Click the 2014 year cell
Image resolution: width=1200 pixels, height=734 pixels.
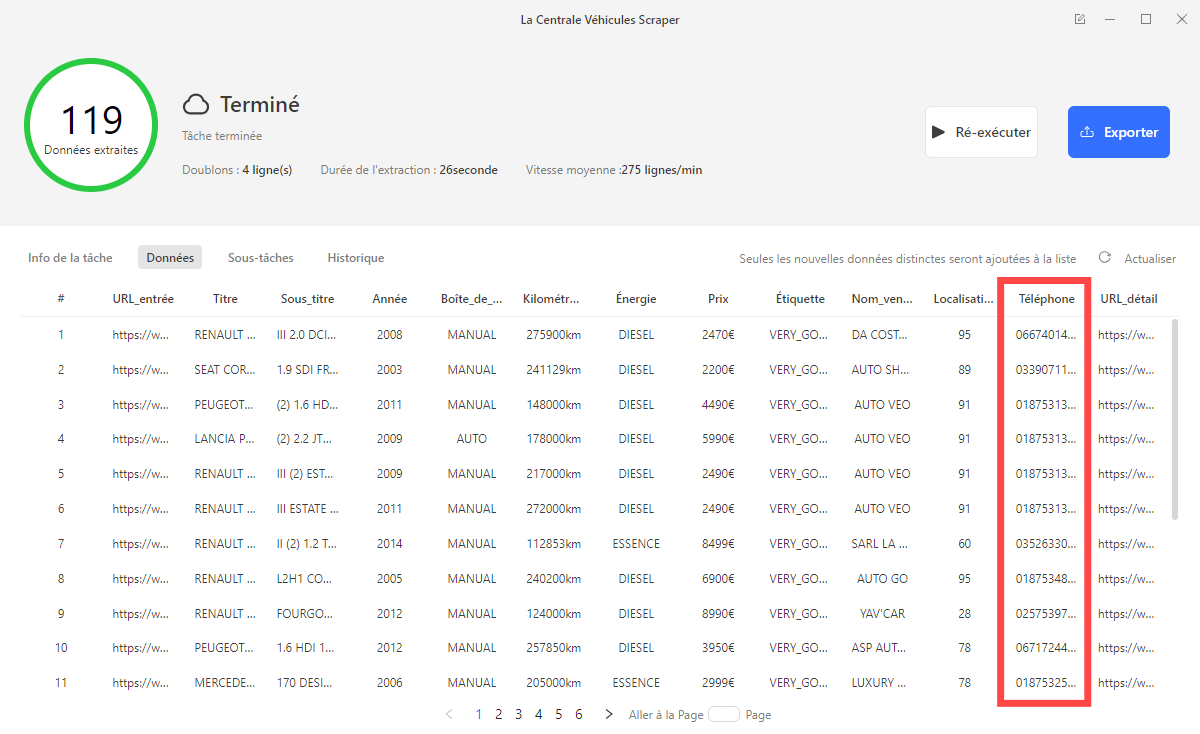[390, 544]
